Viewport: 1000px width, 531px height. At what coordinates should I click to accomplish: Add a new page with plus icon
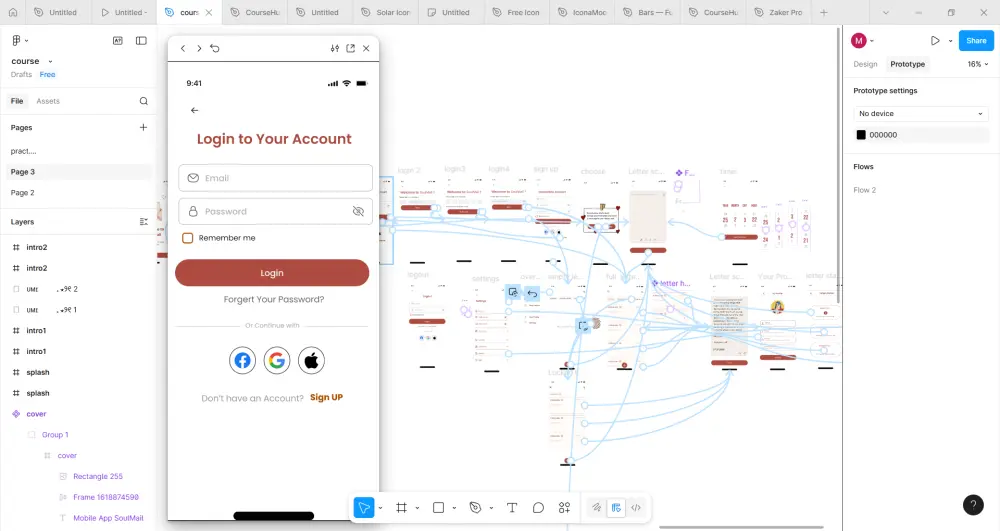tap(143, 127)
